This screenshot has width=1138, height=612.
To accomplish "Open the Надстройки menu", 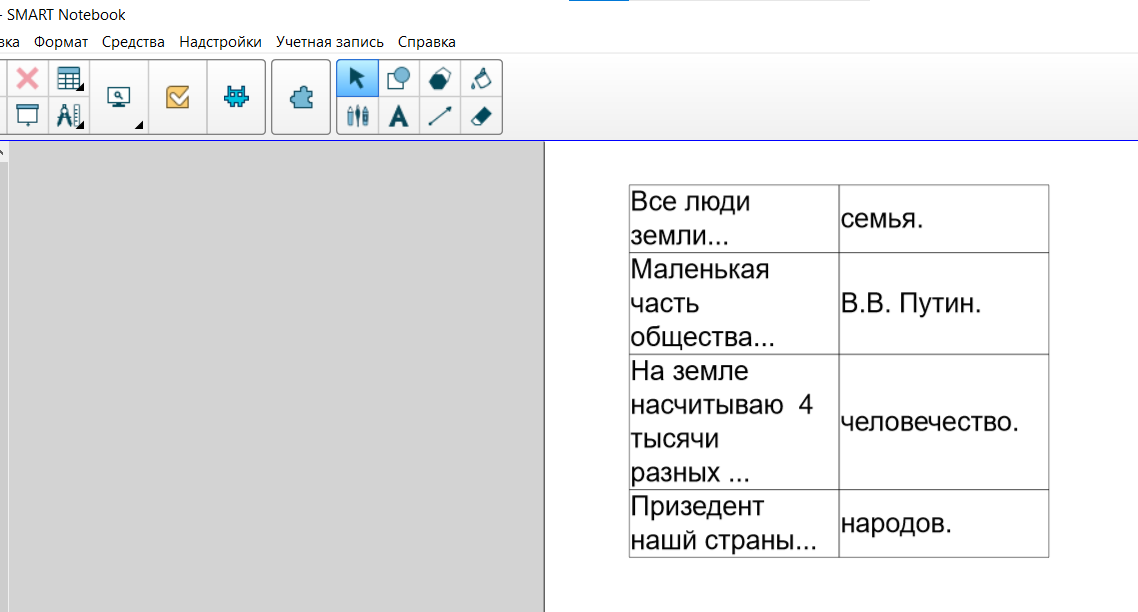I will pos(221,42).
